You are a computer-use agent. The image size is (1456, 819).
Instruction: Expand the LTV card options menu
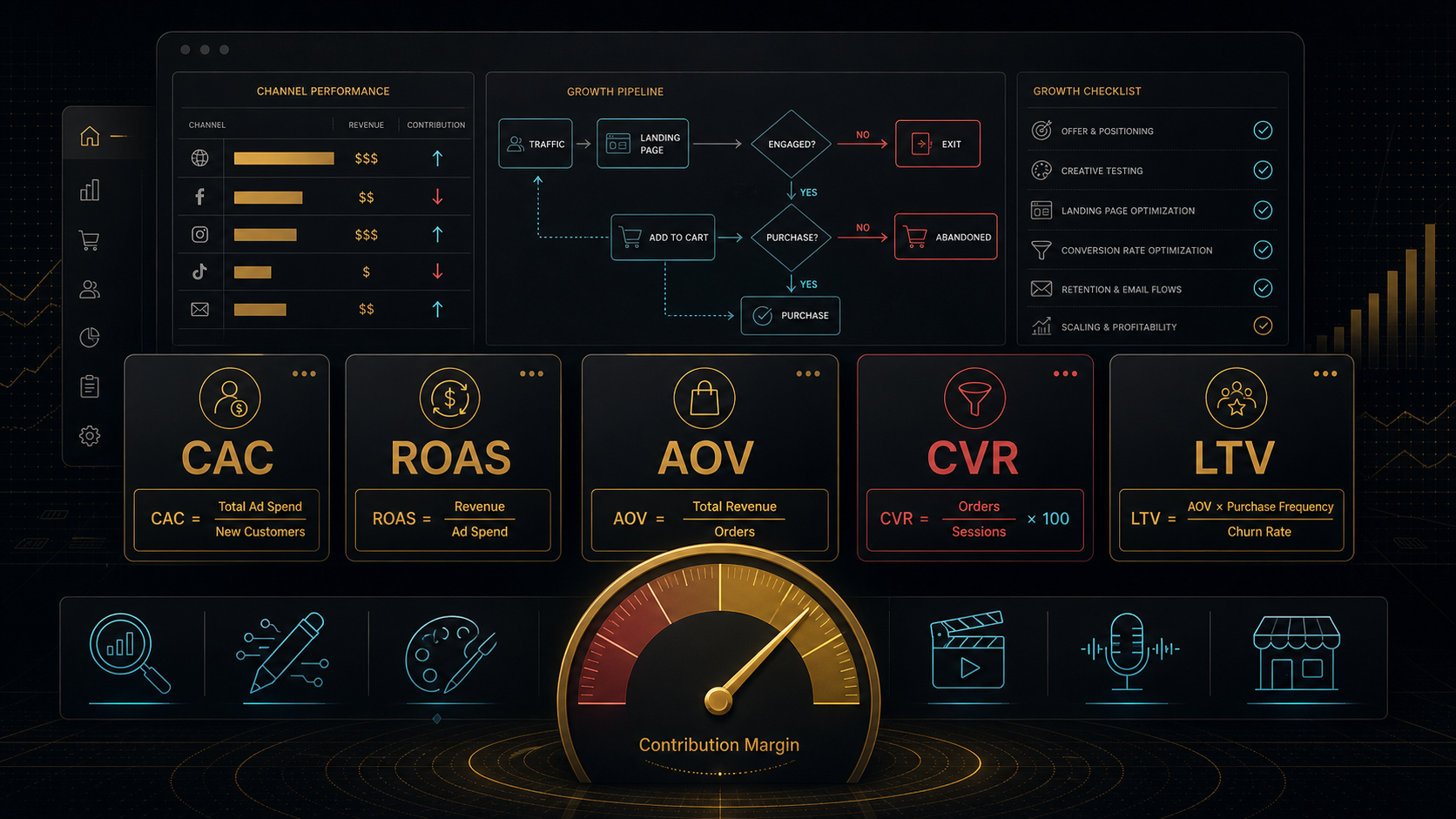click(x=1325, y=373)
